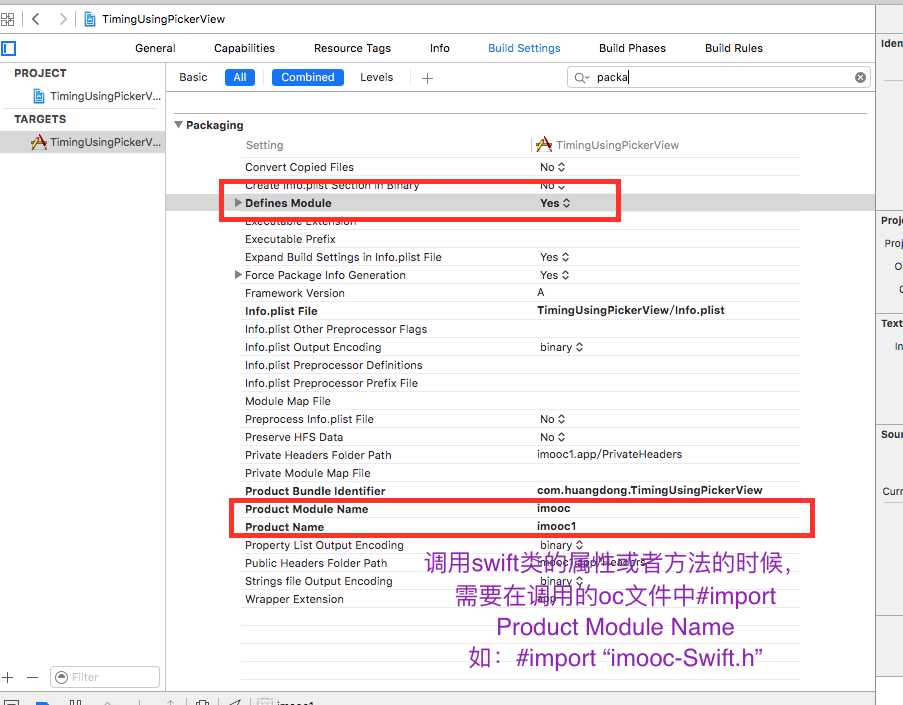Show All build settings

pos(240,77)
